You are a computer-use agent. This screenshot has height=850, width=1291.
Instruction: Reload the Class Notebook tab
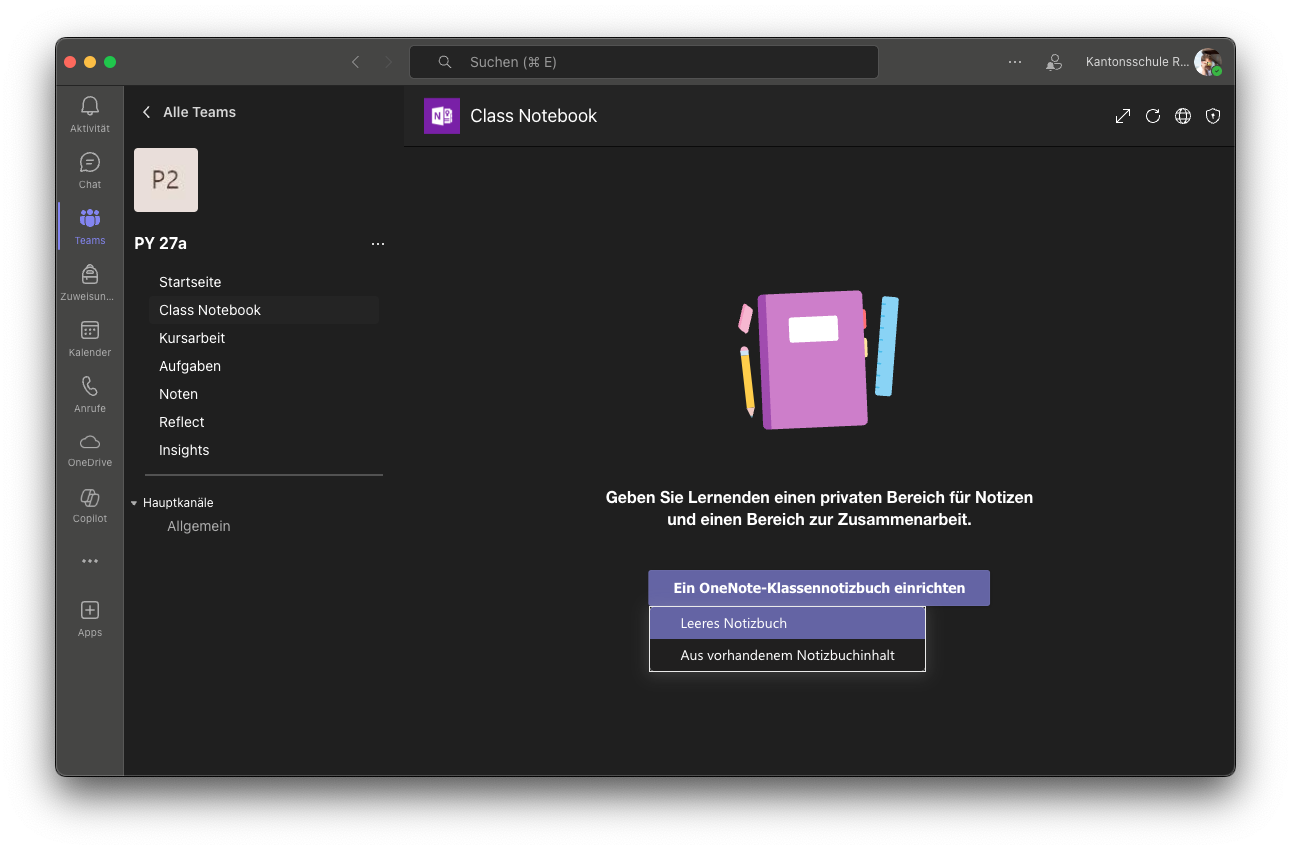(x=1153, y=116)
